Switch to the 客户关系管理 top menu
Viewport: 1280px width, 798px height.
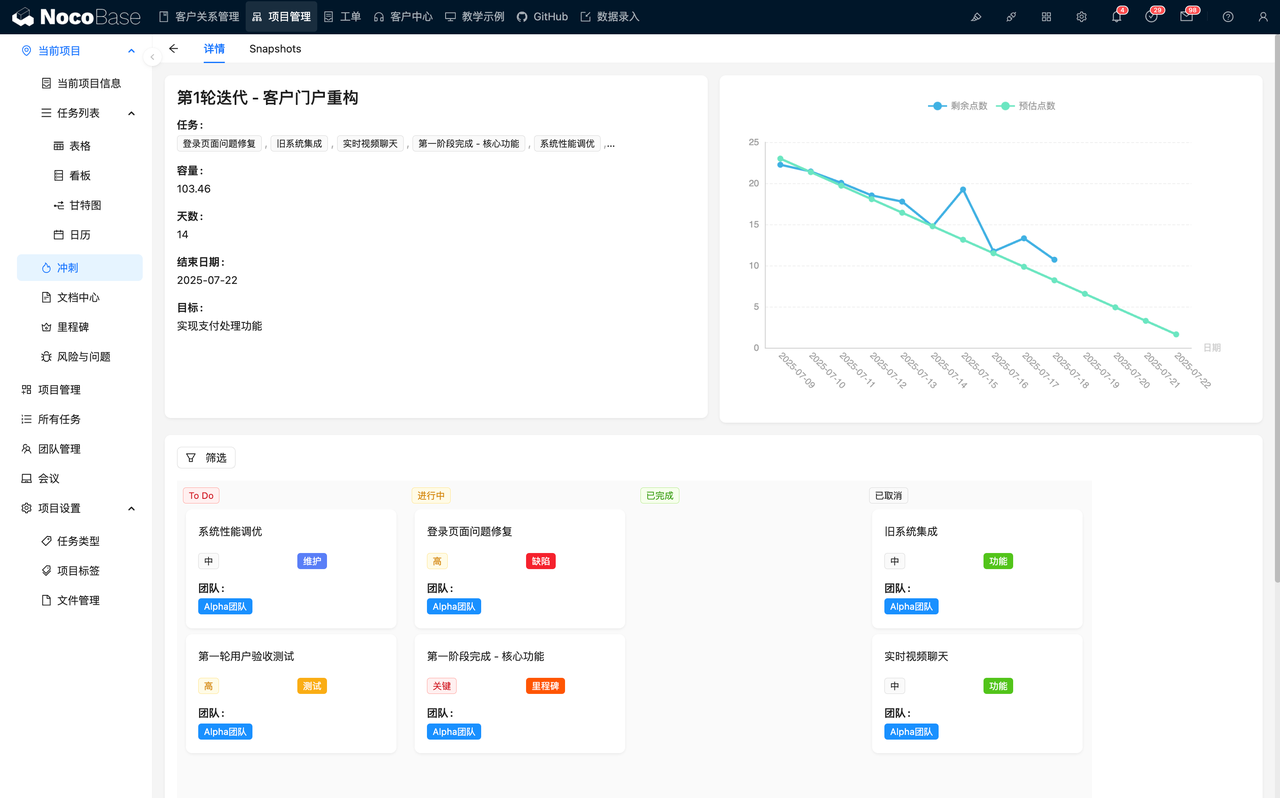199,17
